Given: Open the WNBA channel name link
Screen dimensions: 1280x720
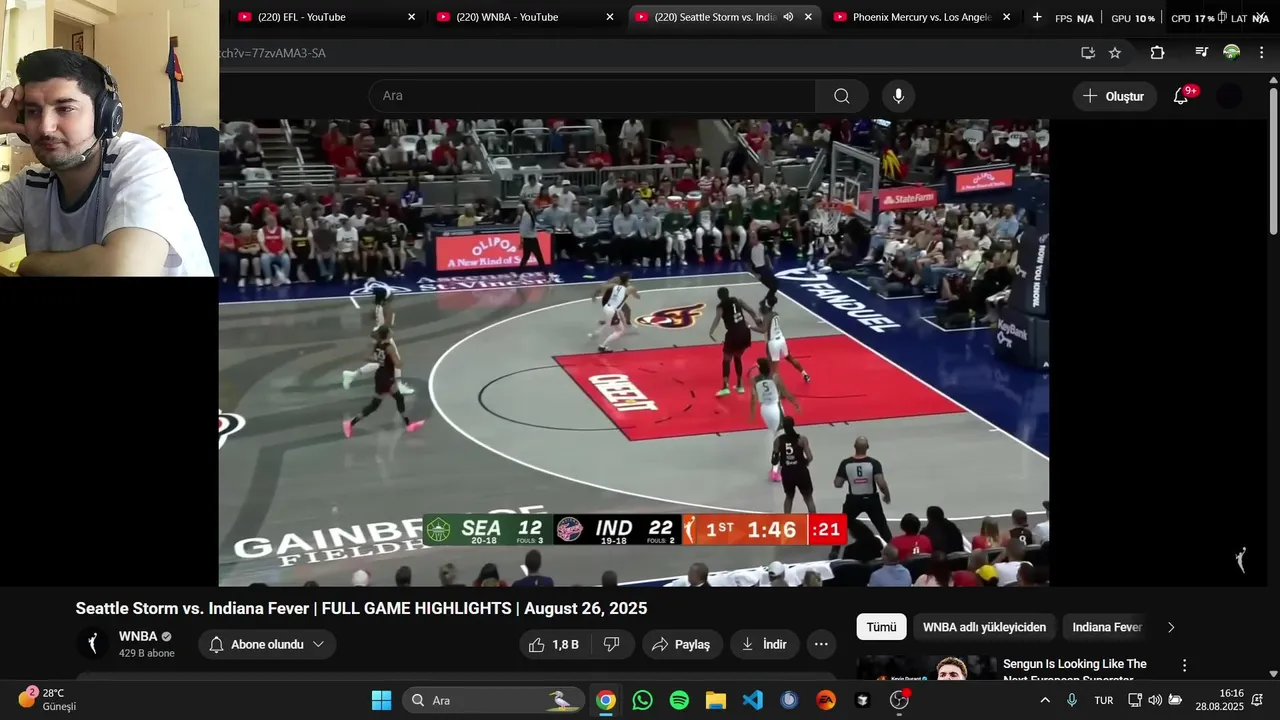Looking at the screenshot, I should 138,636.
